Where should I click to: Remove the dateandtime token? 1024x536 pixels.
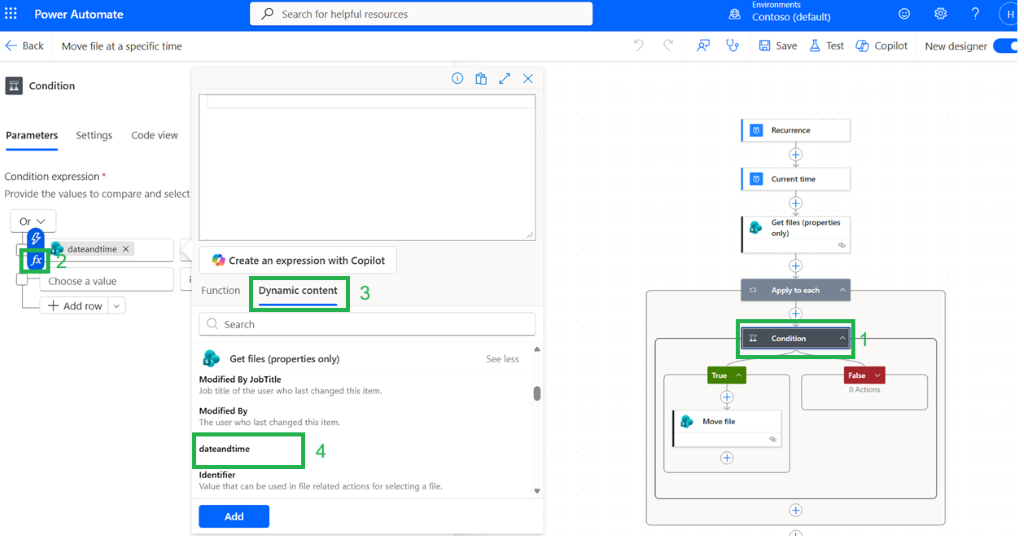point(126,249)
